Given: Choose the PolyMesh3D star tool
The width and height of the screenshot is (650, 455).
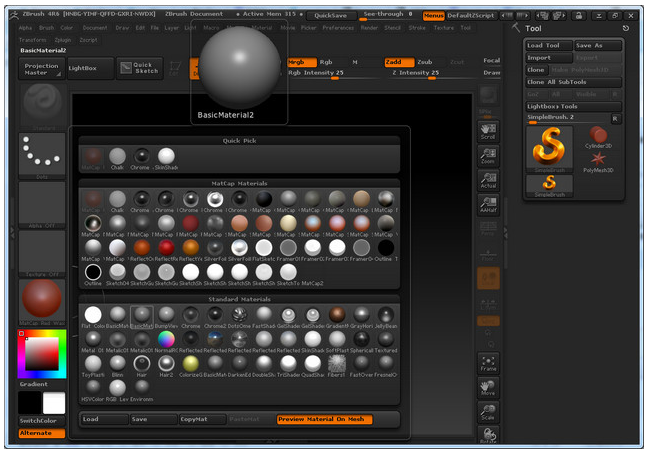Looking at the screenshot, I should 597,160.
